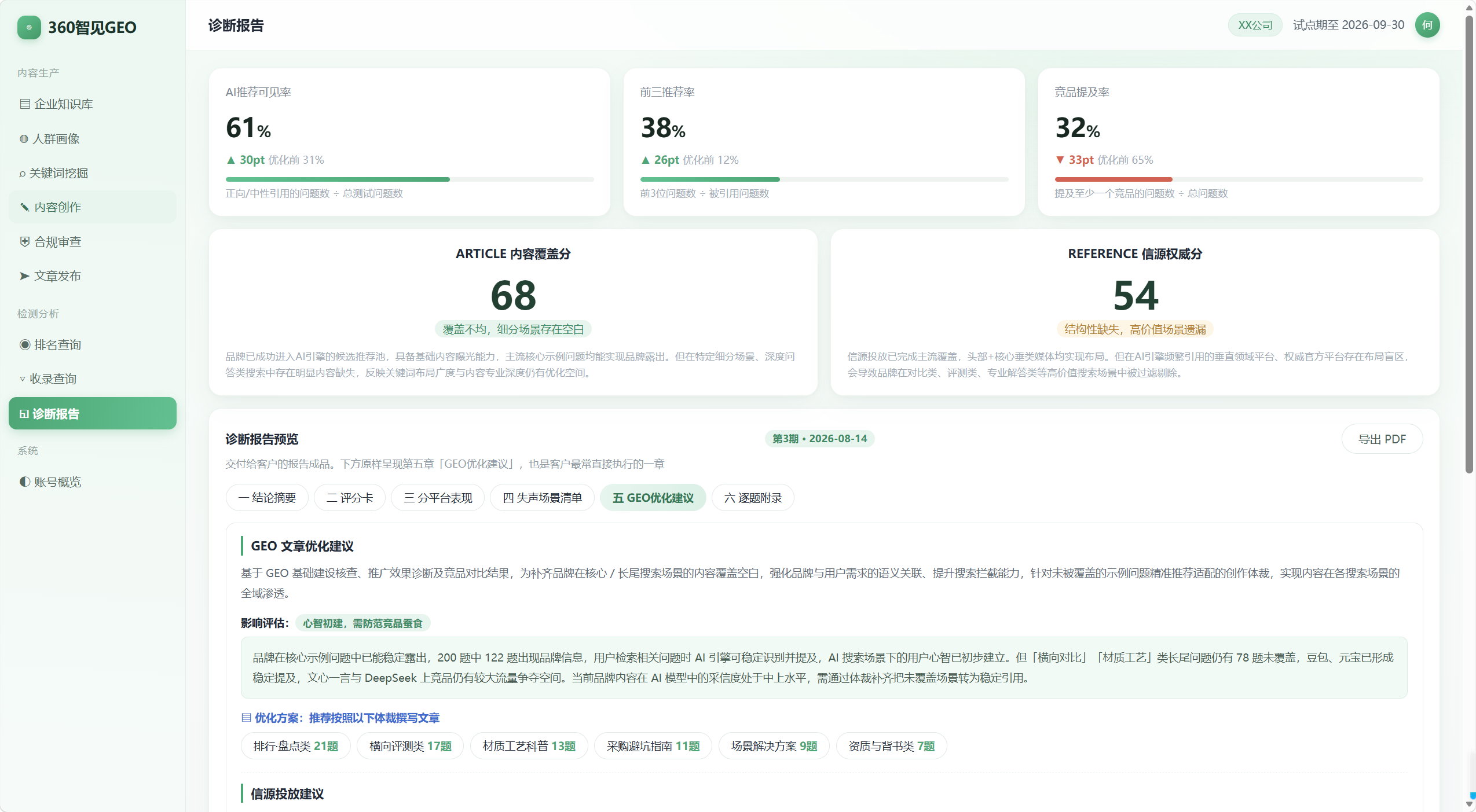Click the 32% 竞品提及率 value
Viewport: 1476px width, 812px height.
(1078, 127)
